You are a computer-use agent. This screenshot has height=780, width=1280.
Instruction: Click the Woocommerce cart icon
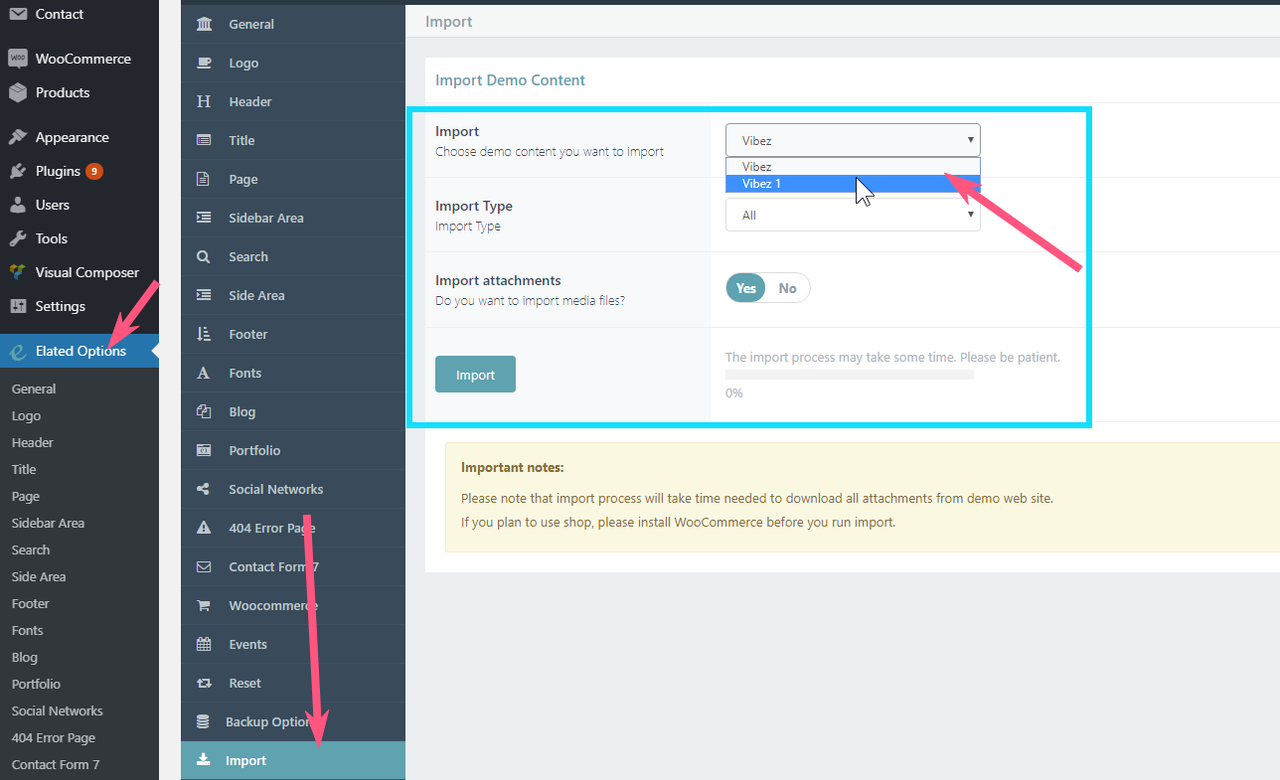(x=204, y=606)
